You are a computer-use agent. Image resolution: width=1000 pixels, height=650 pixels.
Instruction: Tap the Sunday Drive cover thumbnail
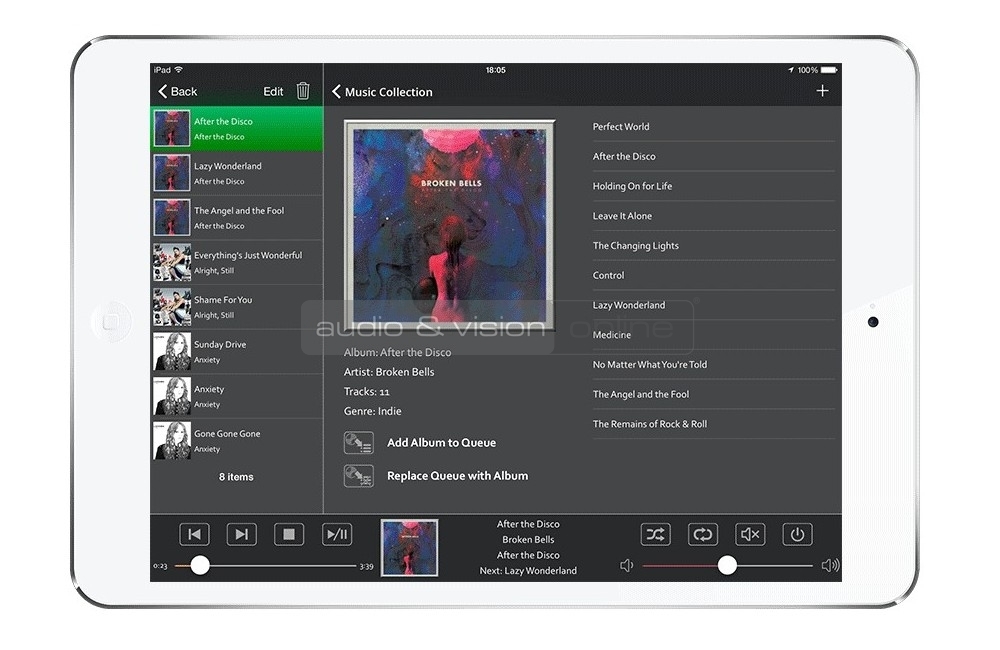pyautogui.click(x=172, y=351)
